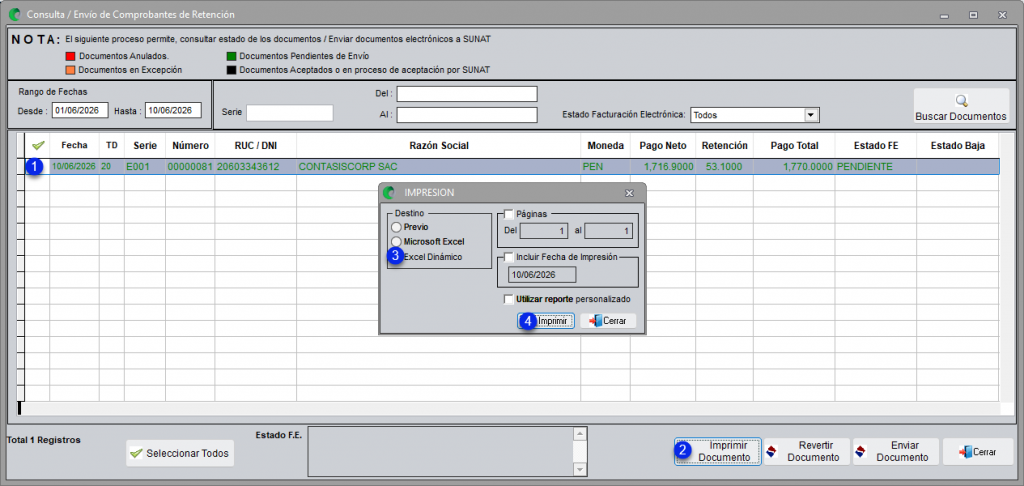Click the Estado FE column header
The width and height of the screenshot is (1024, 486).
pos(875,146)
